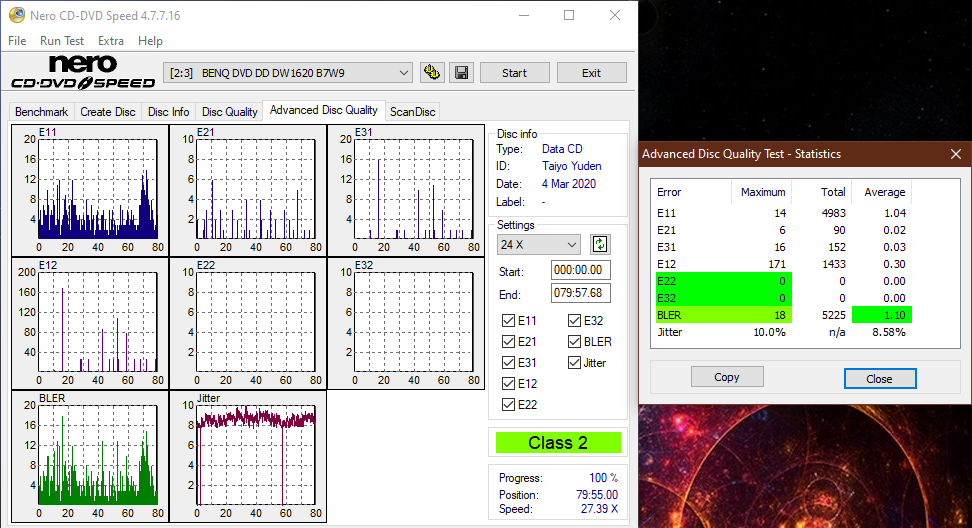Switch to the Disc Quality tab

pos(229,112)
